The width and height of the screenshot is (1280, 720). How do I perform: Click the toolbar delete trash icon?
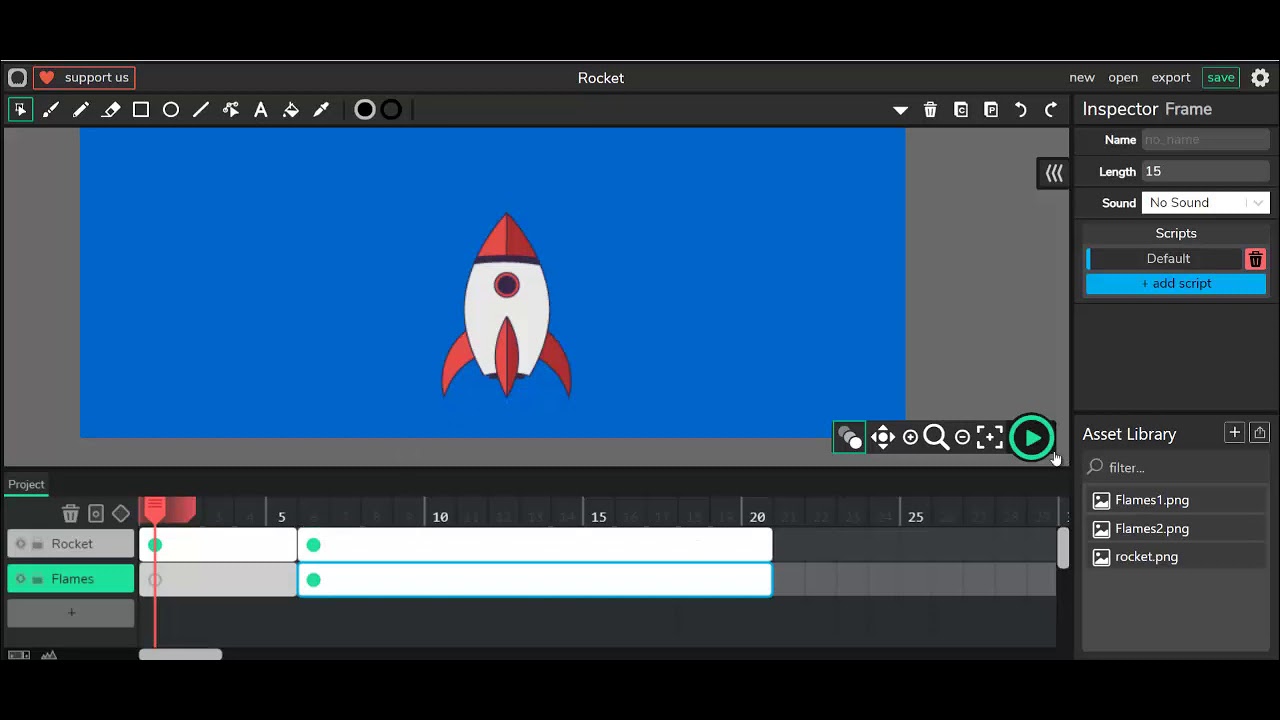click(930, 110)
